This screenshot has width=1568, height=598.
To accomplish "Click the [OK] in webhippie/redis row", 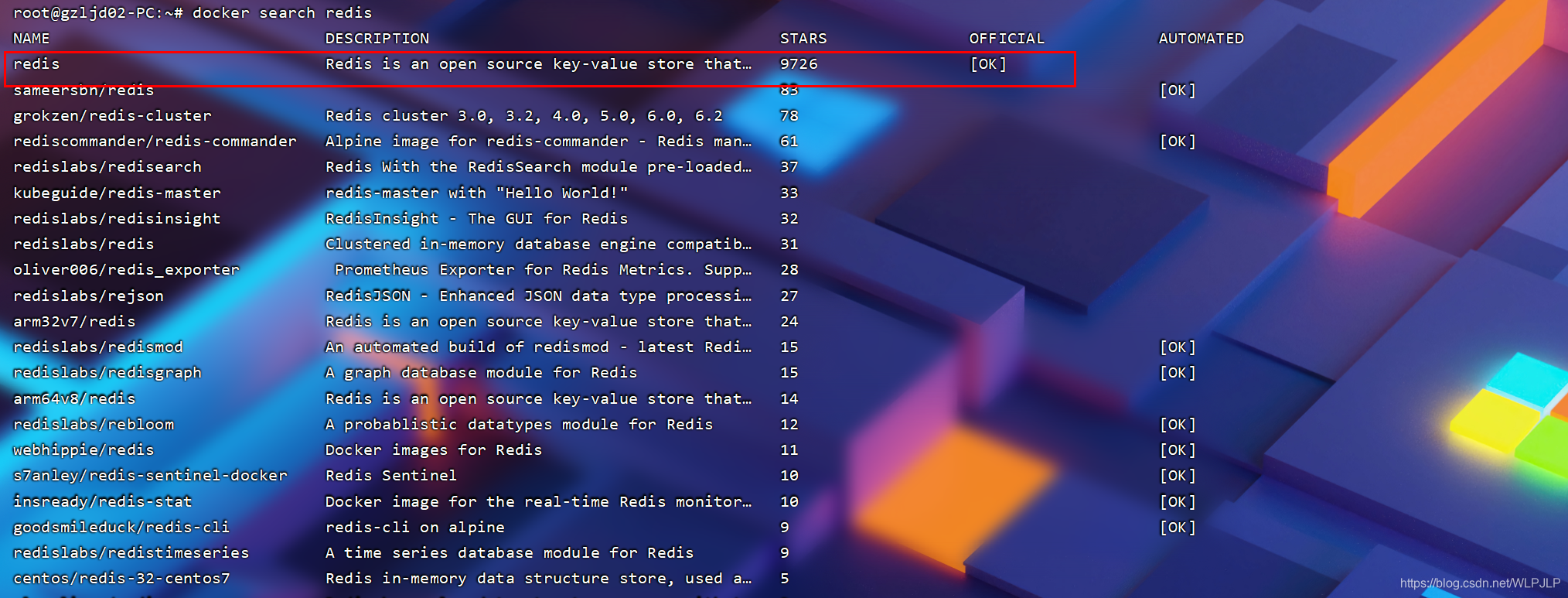I will pos(1178,450).
